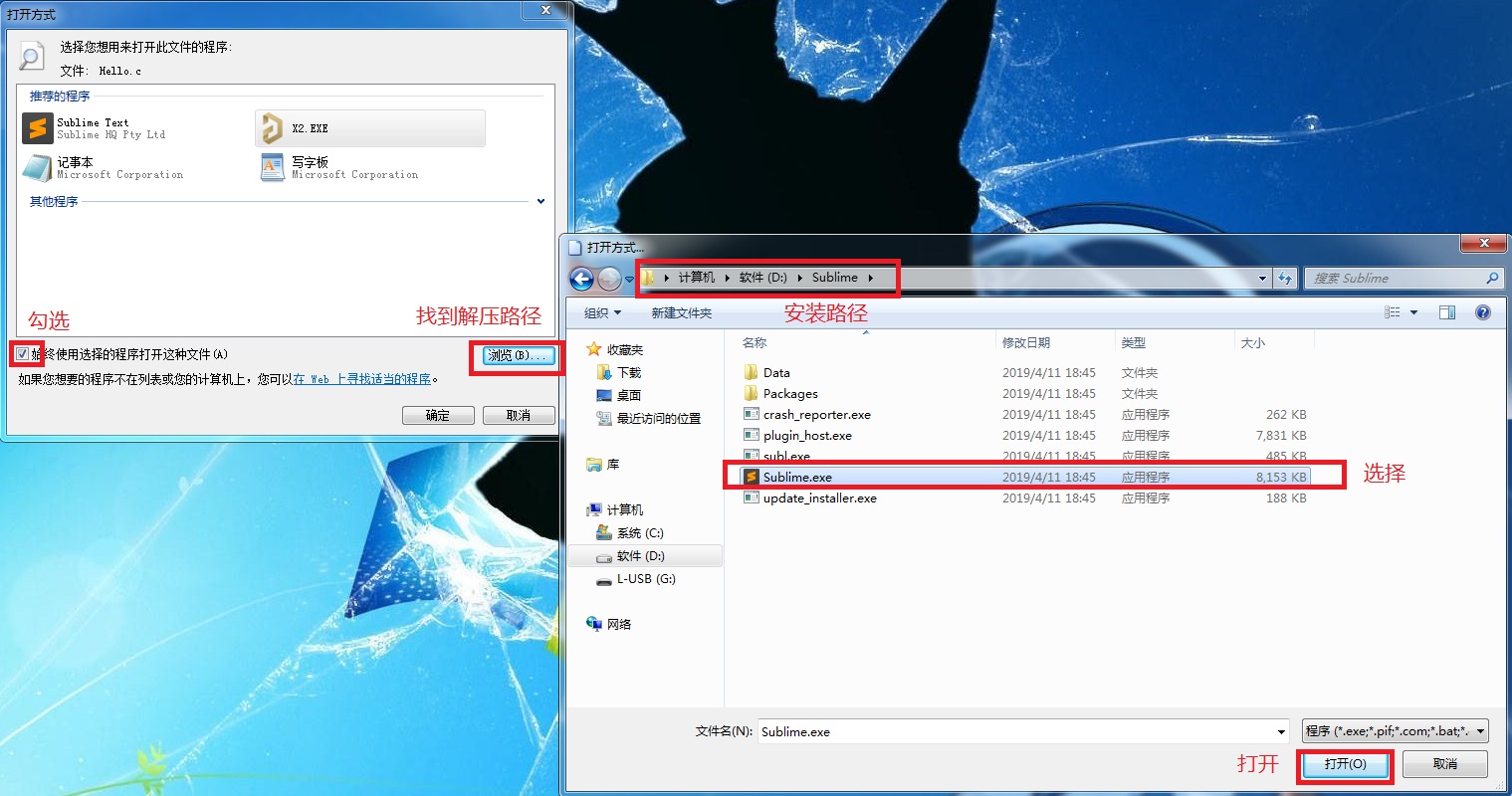Toggle the always-use-this-program checkbox
The width and height of the screenshot is (1512, 796).
23,354
